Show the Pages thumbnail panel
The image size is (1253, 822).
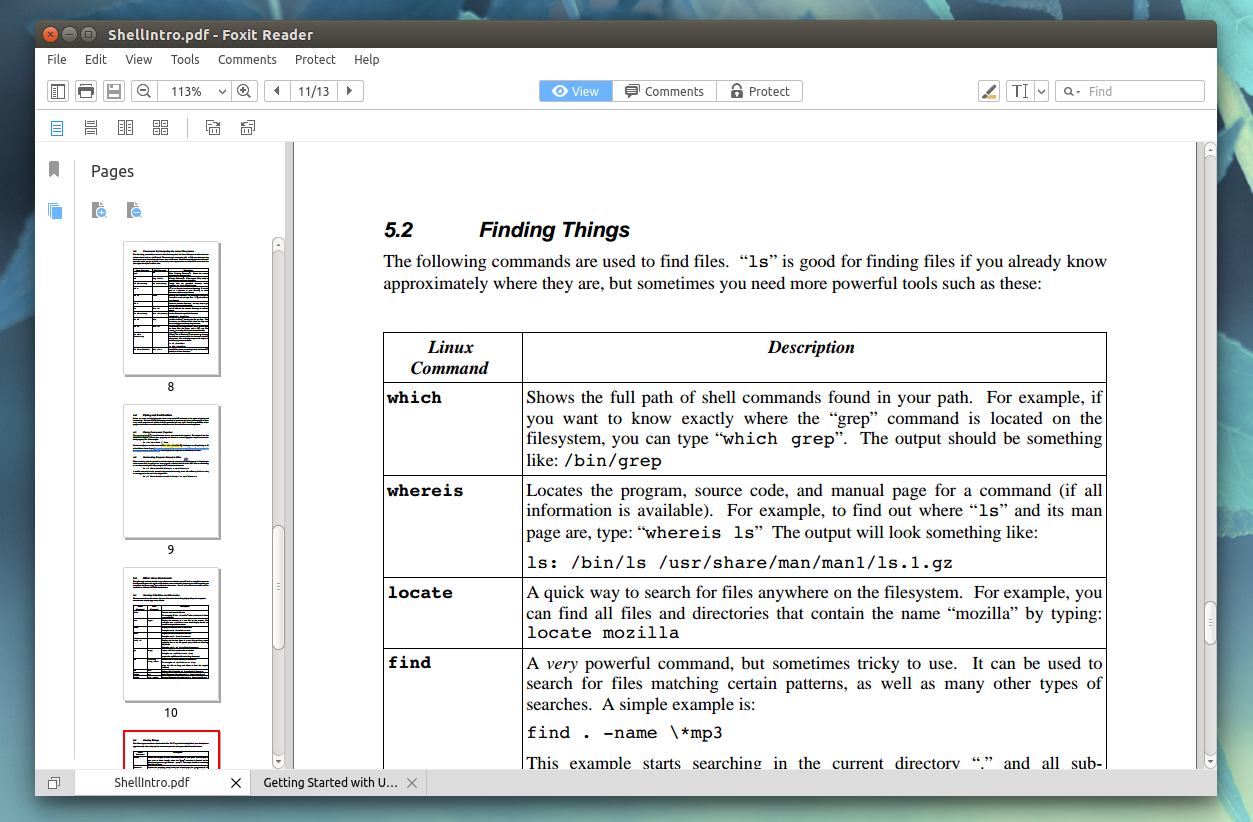55,211
